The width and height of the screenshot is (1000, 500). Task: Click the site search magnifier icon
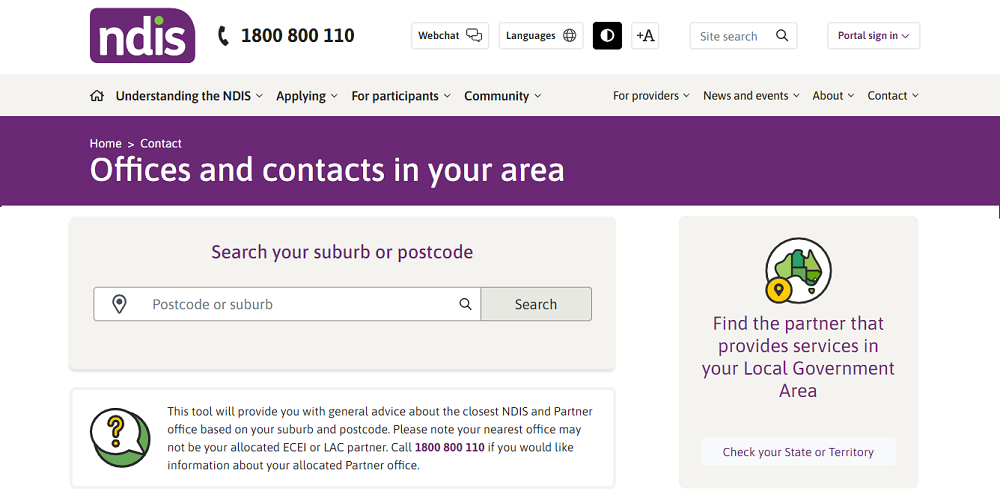coord(782,36)
